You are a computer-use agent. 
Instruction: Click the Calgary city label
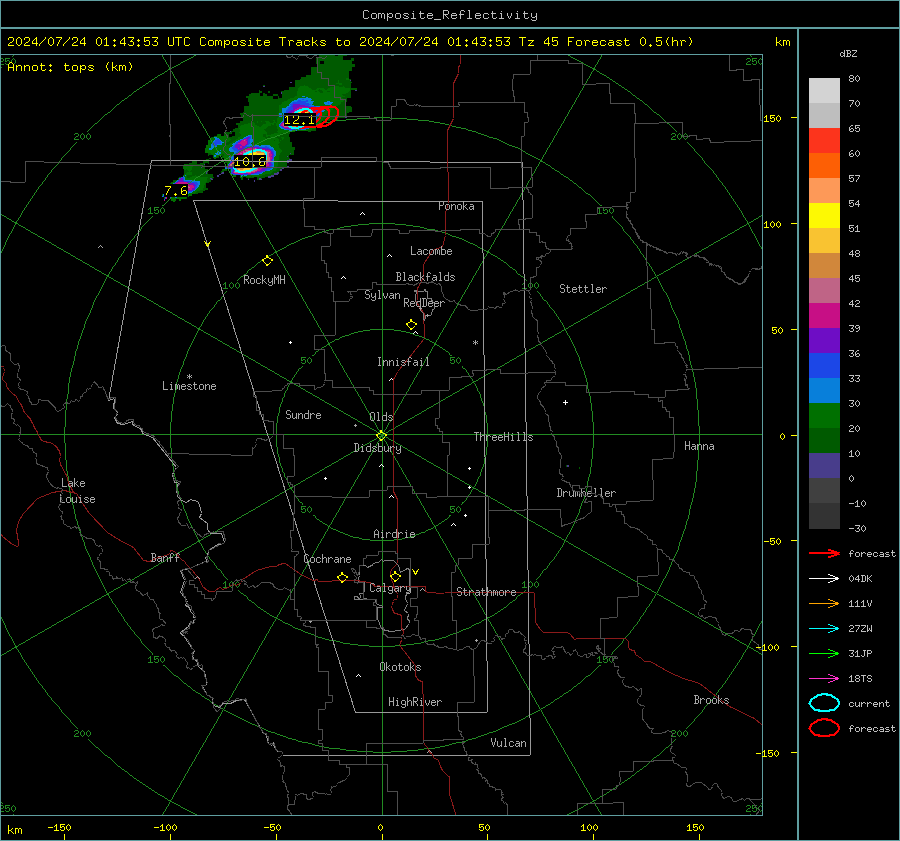tap(390, 588)
